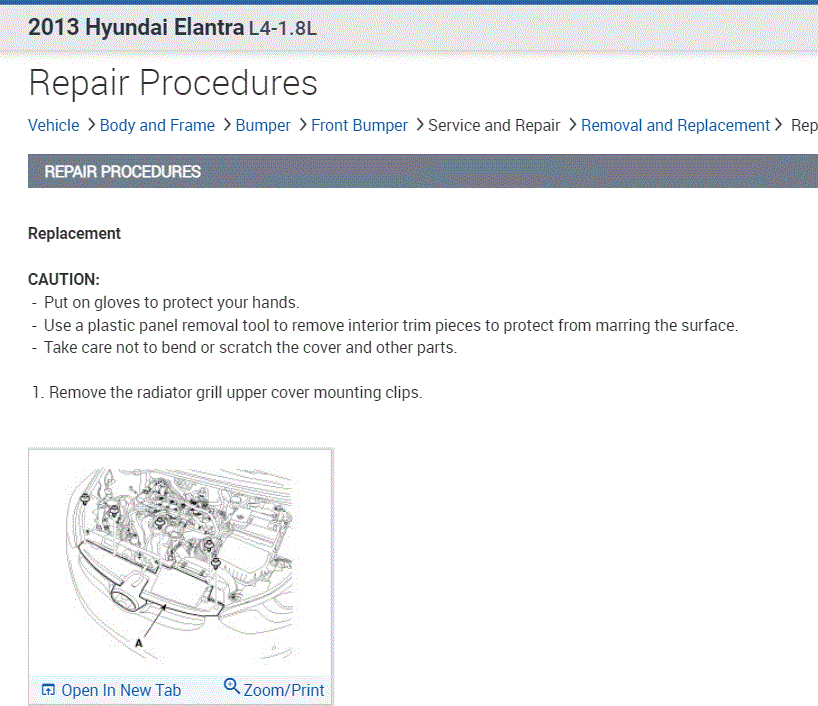Click the 'Use a plastic panel removal tool' line
This screenshot has height=706, width=818.
391,325
